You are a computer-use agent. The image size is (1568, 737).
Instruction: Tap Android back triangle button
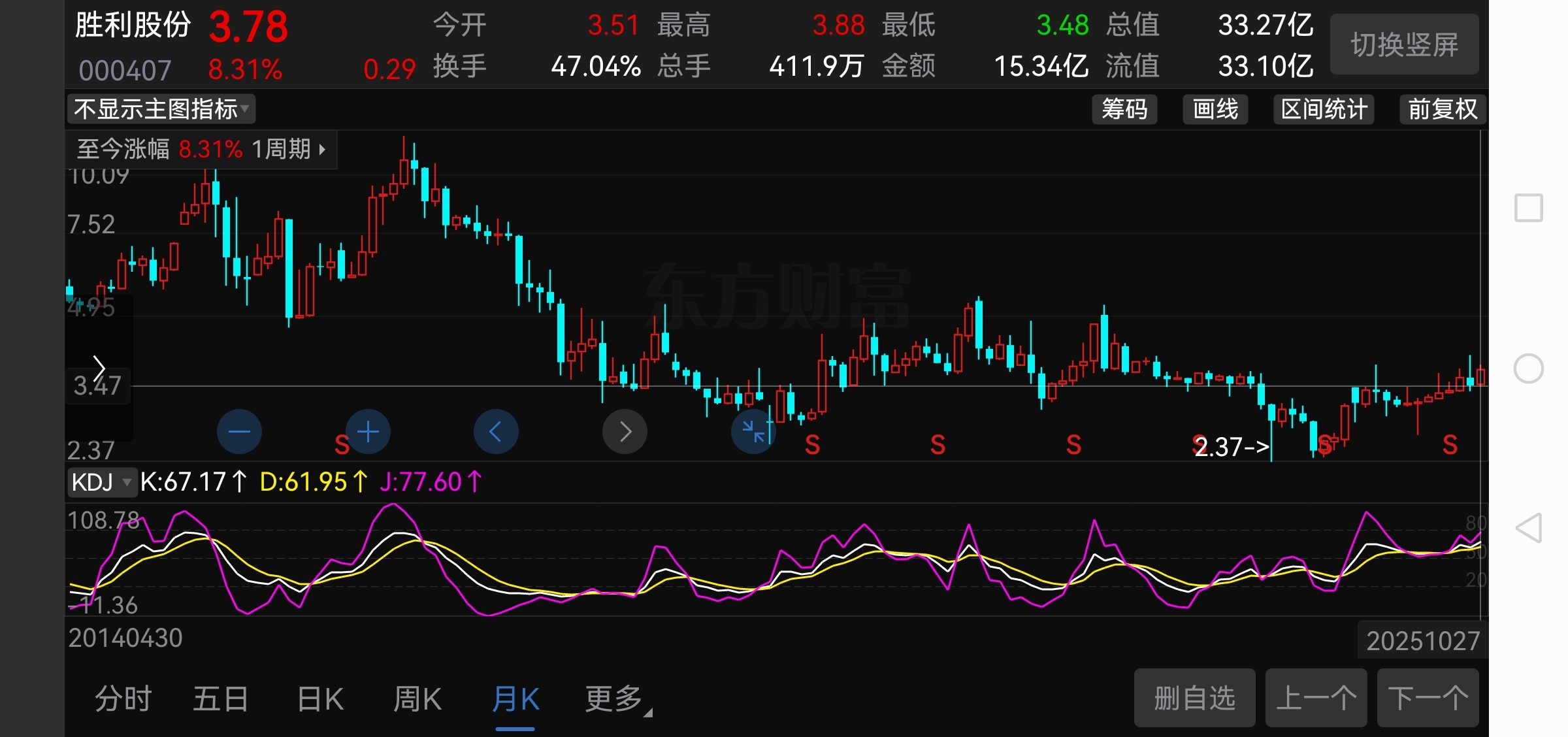[x=1529, y=528]
